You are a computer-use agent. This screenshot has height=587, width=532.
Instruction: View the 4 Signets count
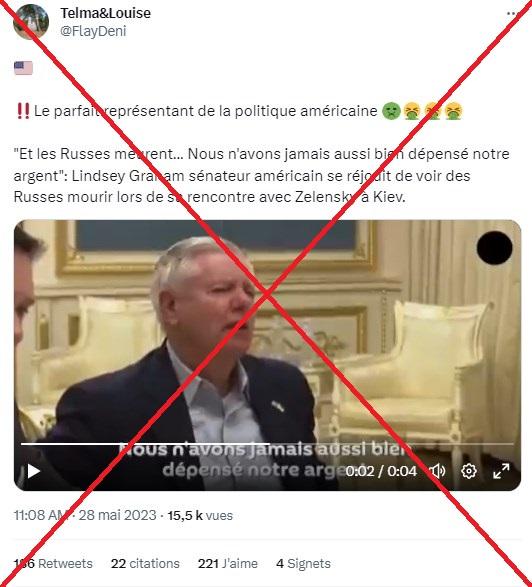[303, 563]
